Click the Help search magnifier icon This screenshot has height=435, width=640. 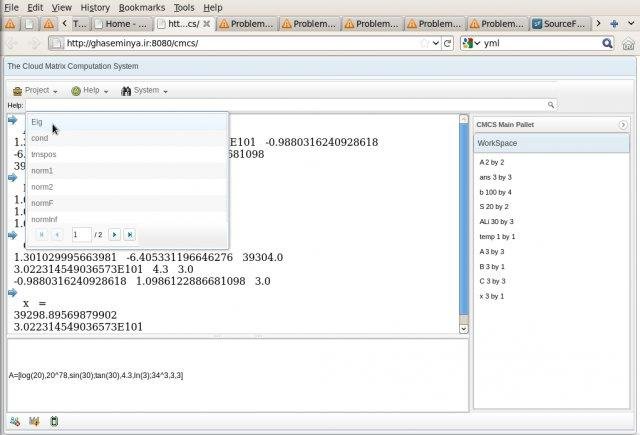(x=551, y=105)
